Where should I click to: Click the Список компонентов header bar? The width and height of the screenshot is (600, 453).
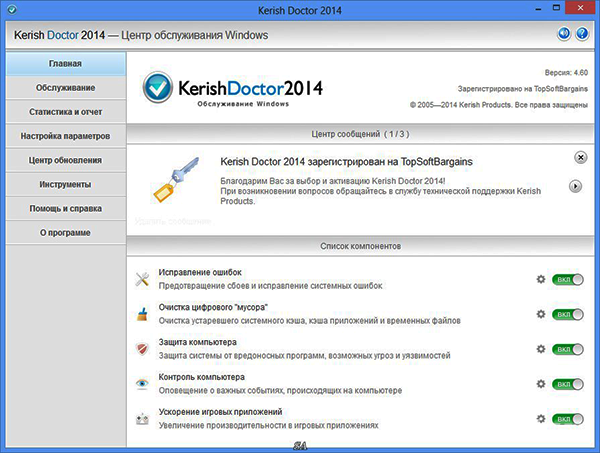click(360, 246)
